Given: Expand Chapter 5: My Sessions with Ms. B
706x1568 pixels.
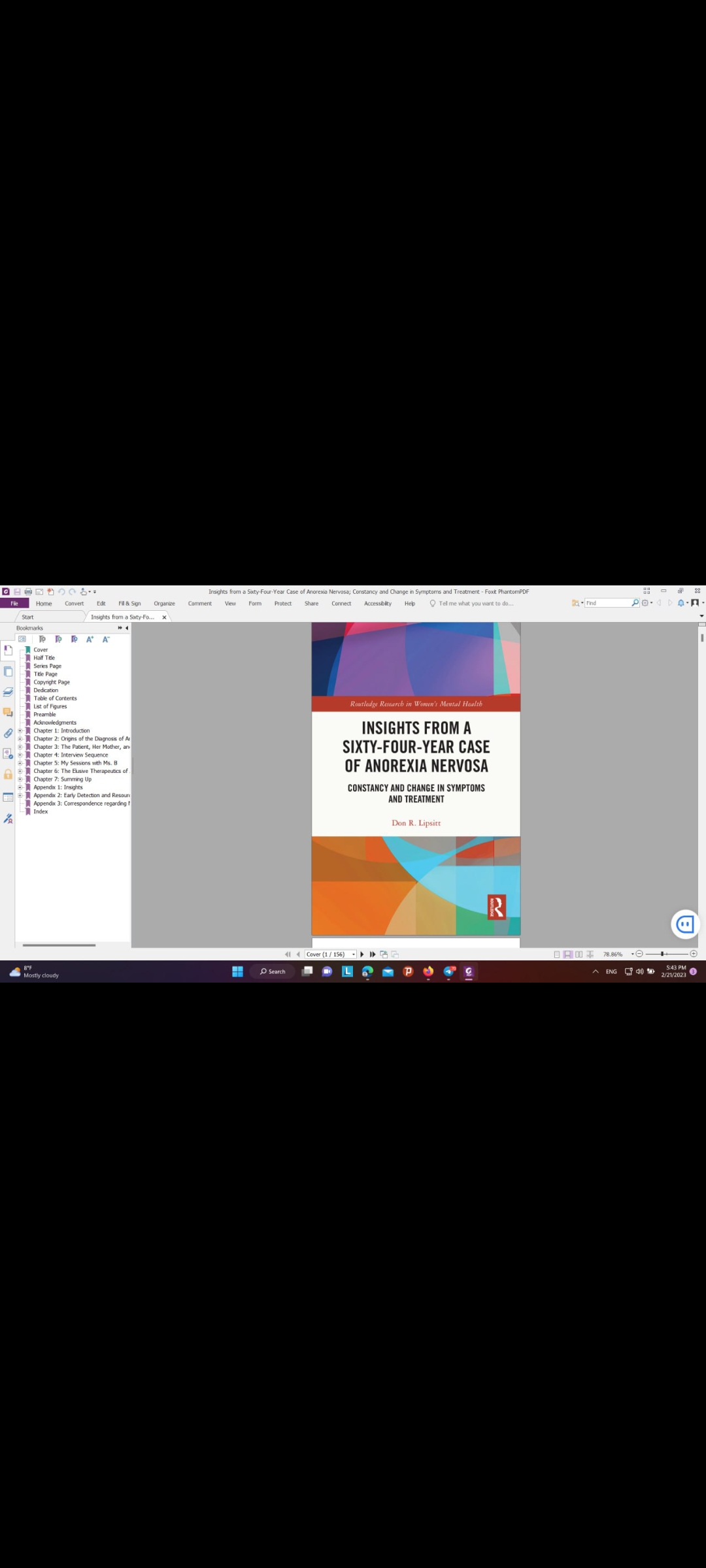Looking at the screenshot, I should click(x=20, y=763).
